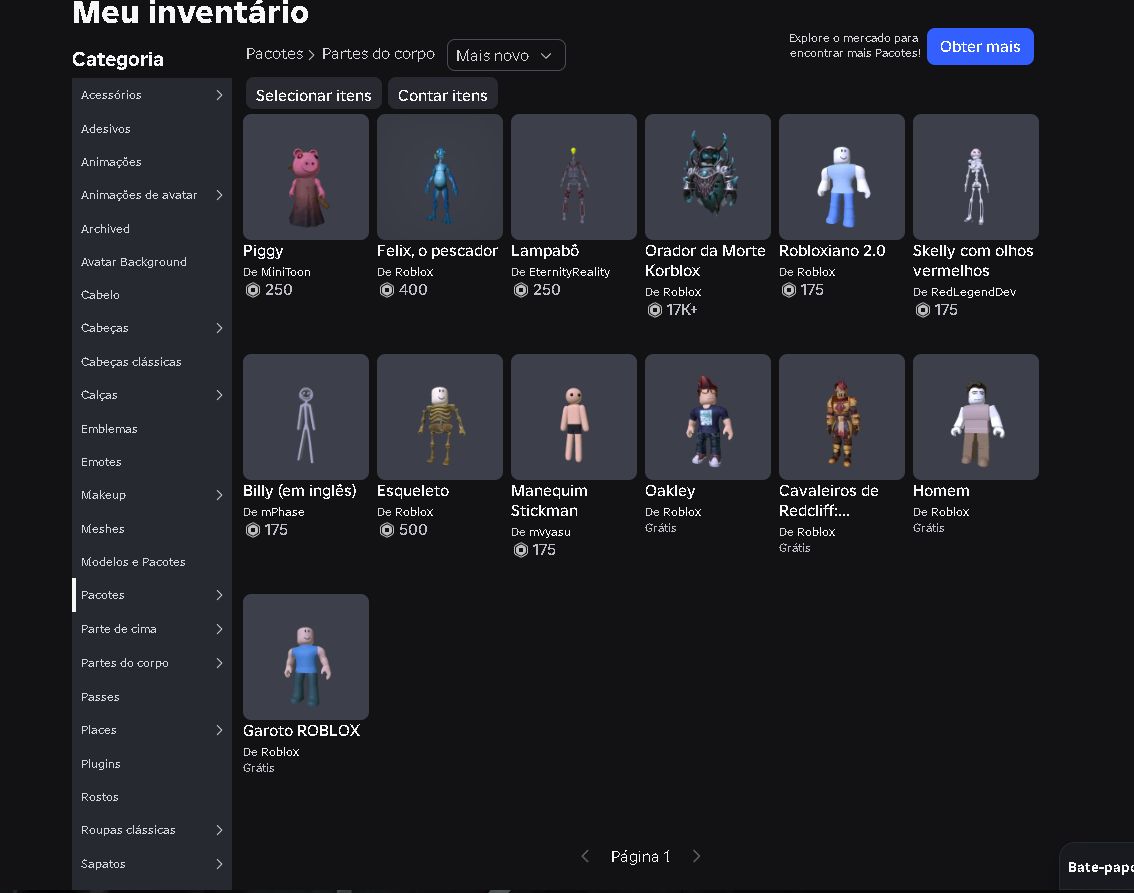The width and height of the screenshot is (1134, 893).
Task: Expand the Sapatos category chevron
Action: click(219, 864)
